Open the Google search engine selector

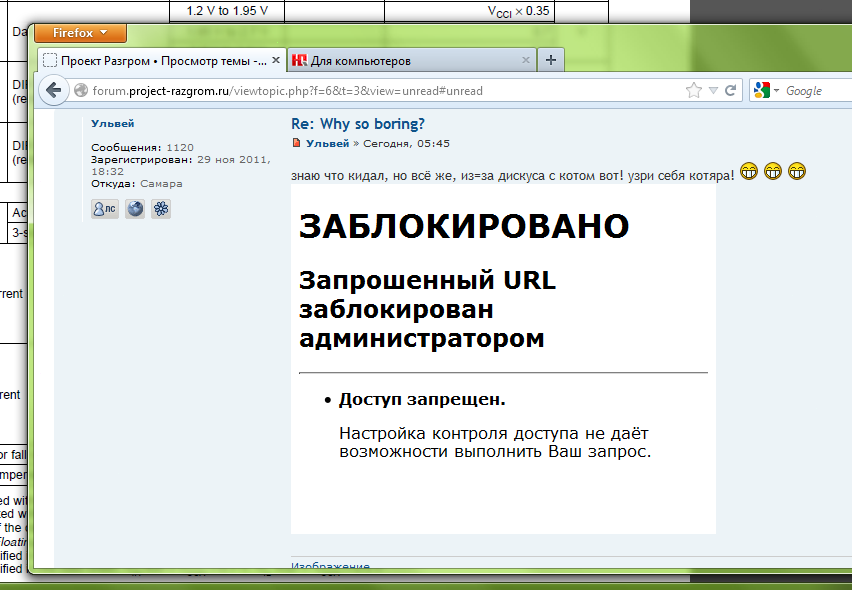[x=765, y=91]
